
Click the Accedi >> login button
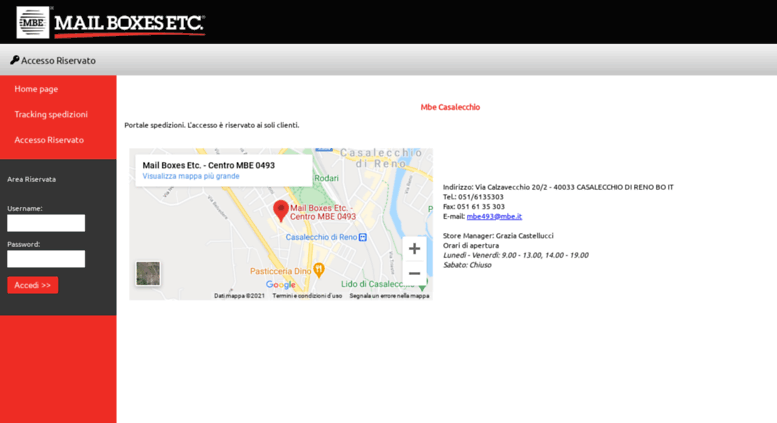point(33,285)
